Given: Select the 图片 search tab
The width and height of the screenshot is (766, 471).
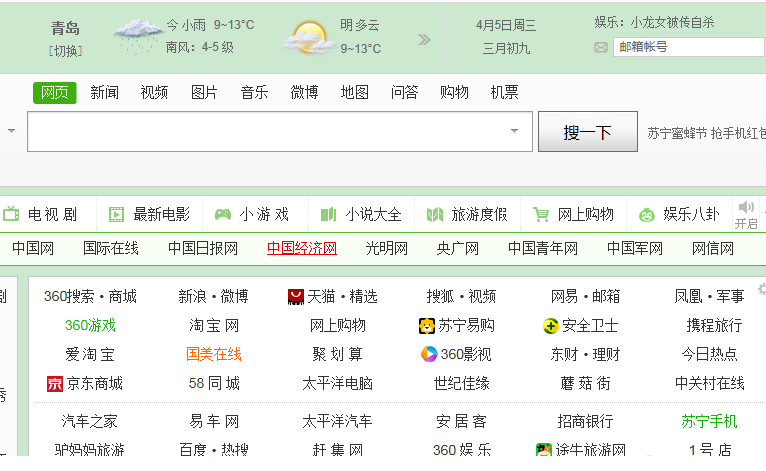Looking at the screenshot, I should [204, 92].
